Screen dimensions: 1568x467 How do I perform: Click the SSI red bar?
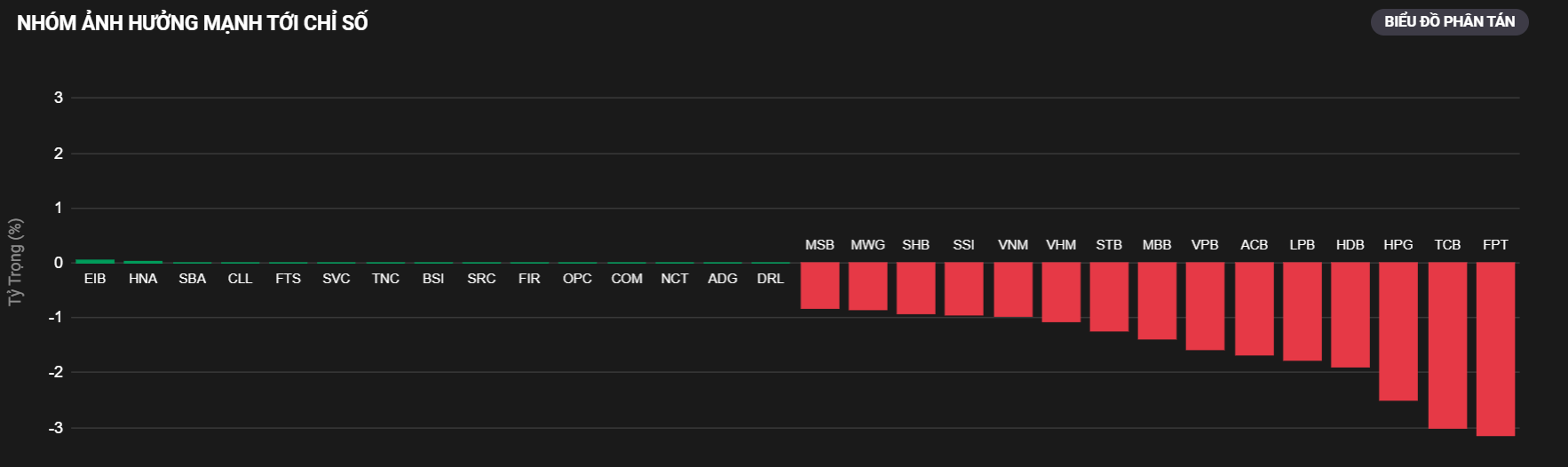[x=963, y=289]
